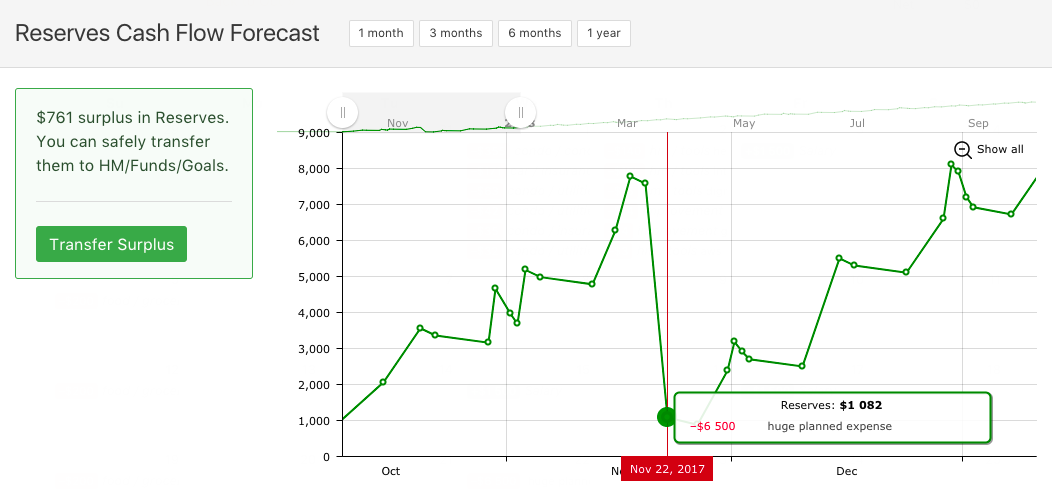The height and width of the screenshot is (489, 1052).
Task: Click the zoom-out magnifier icon
Action: pyautogui.click(x=963, y=149)
